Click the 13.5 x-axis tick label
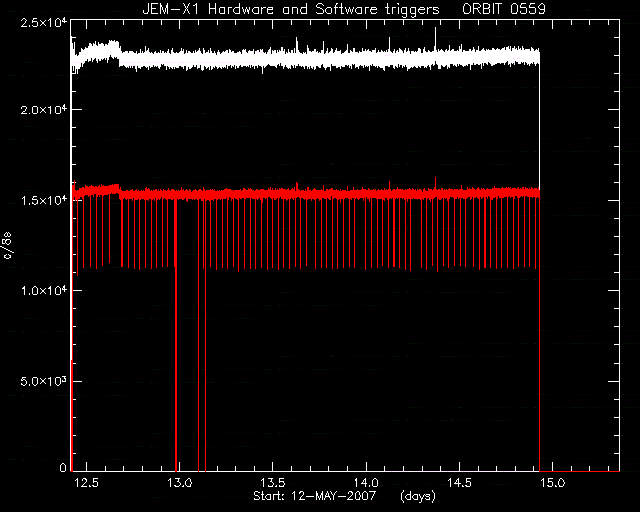The height and width of the screenshot is (512, 640). point(273,483)
